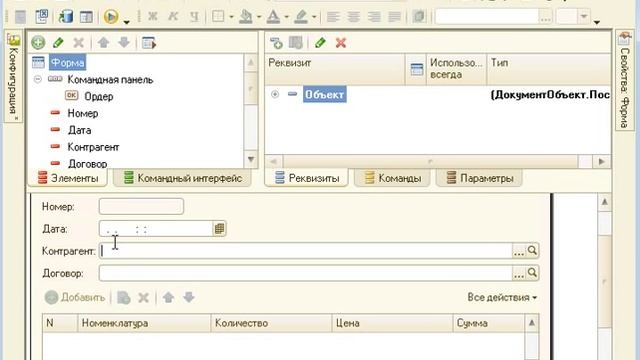The height and width of the screenshot is (360, 640).
Task: Click the text color A icon
Action: click(273, 16)
